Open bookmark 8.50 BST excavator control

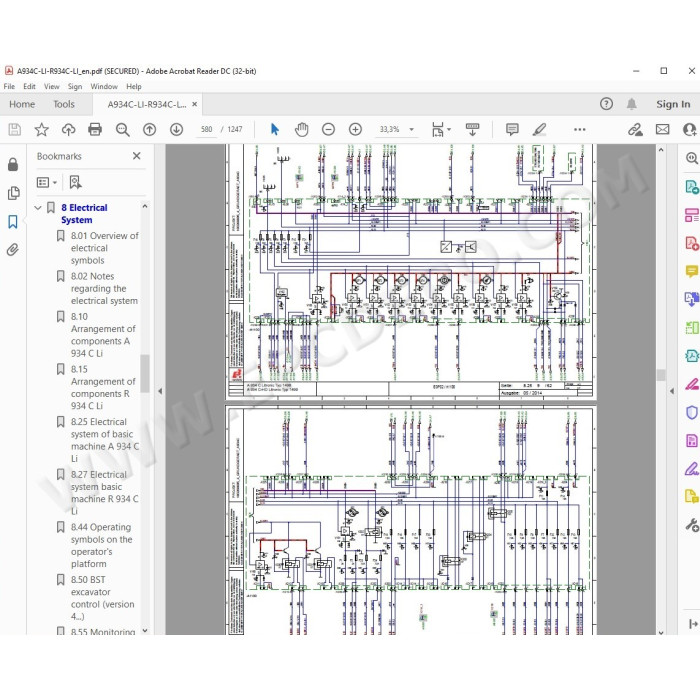(103, 598)
